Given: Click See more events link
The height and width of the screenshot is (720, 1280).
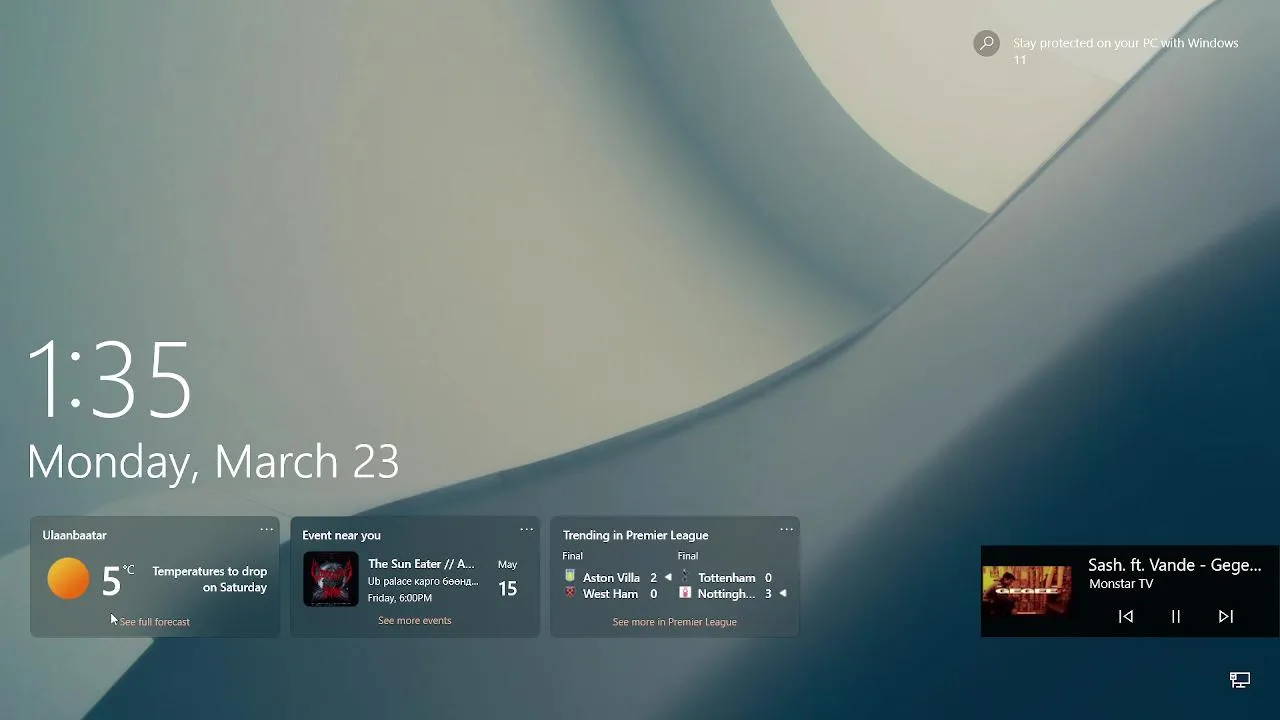Looking at the screenshot, I should tap(415, 621).
